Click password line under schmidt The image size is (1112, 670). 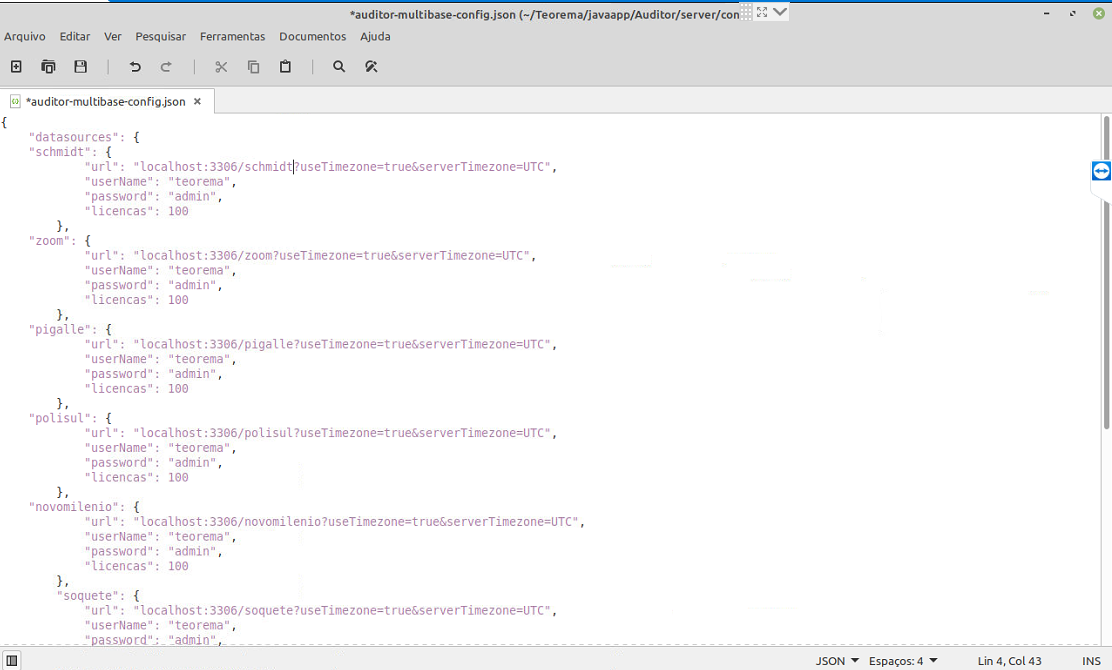(153, 196)
